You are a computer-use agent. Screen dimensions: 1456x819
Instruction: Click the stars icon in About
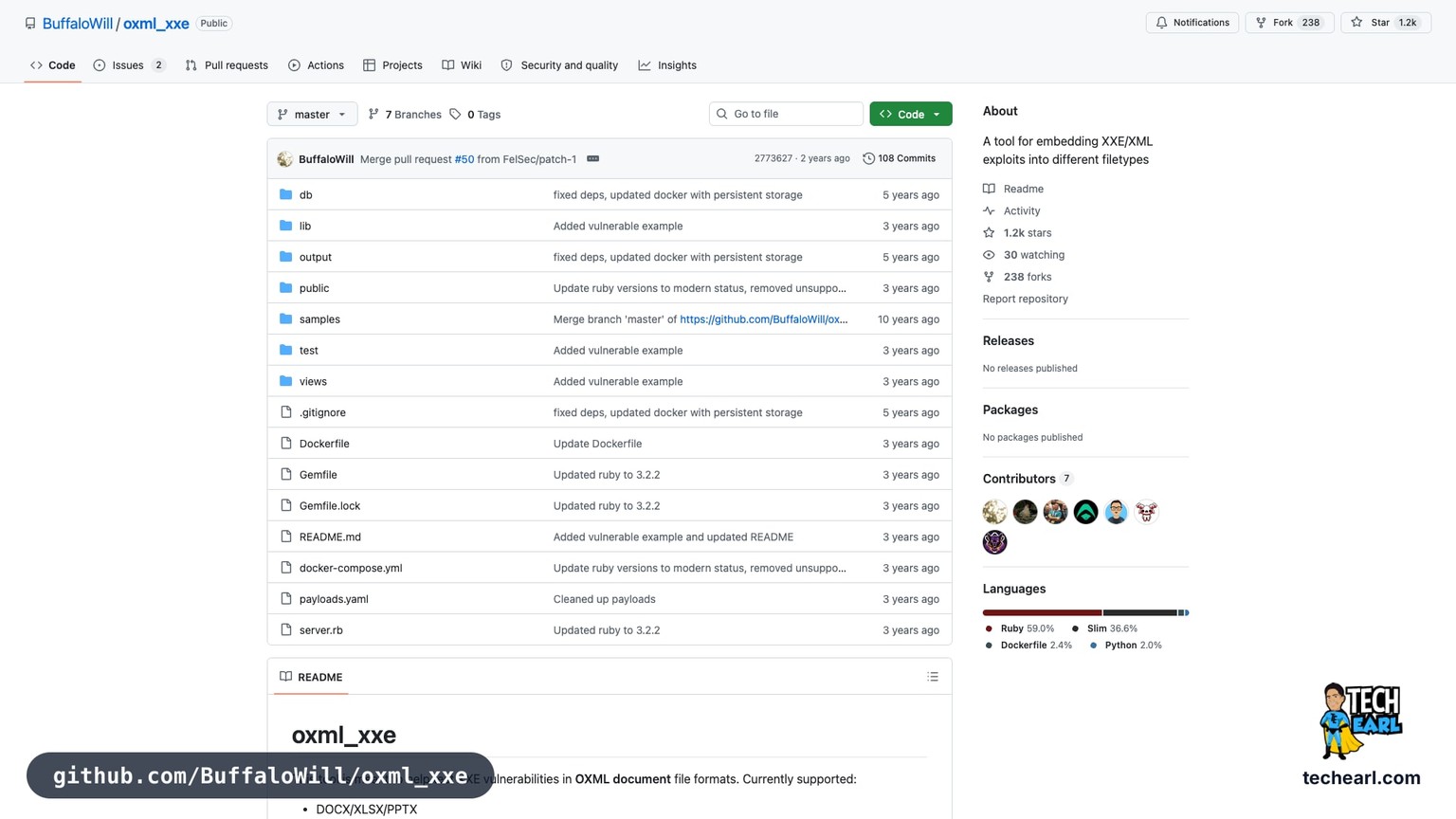tap(989, 233)
